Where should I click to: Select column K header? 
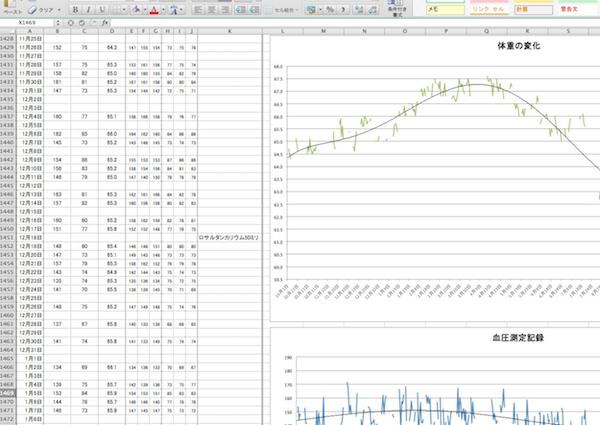click(x=230, y=31)
